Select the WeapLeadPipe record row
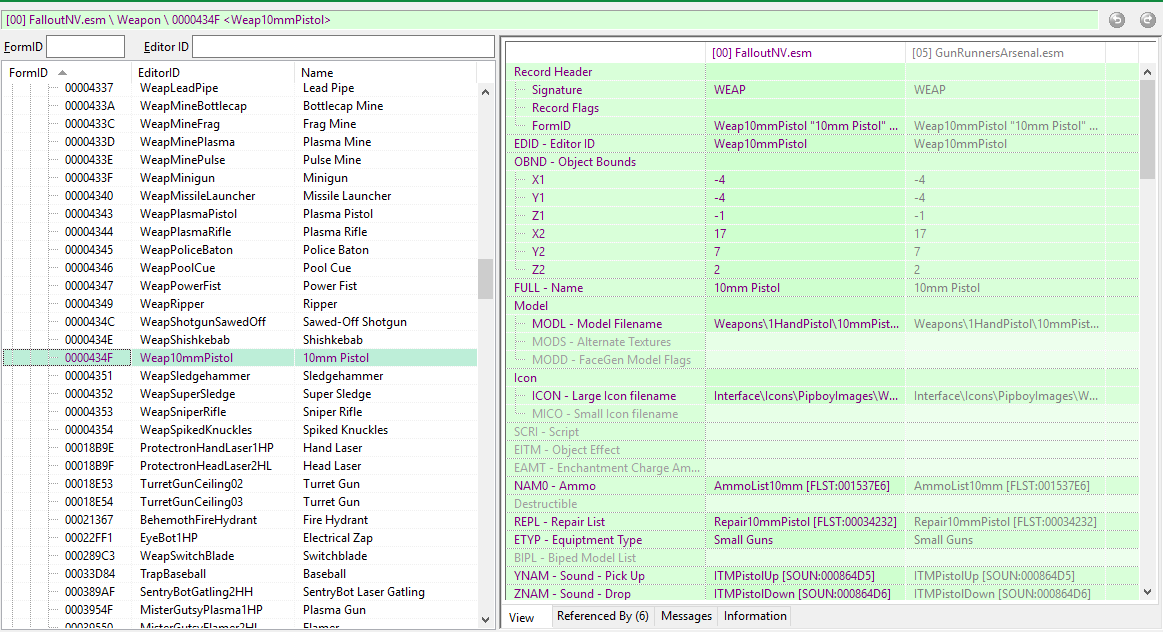Image resolution: width=1163 pixels, height=632 pixels. click(240, 88)
